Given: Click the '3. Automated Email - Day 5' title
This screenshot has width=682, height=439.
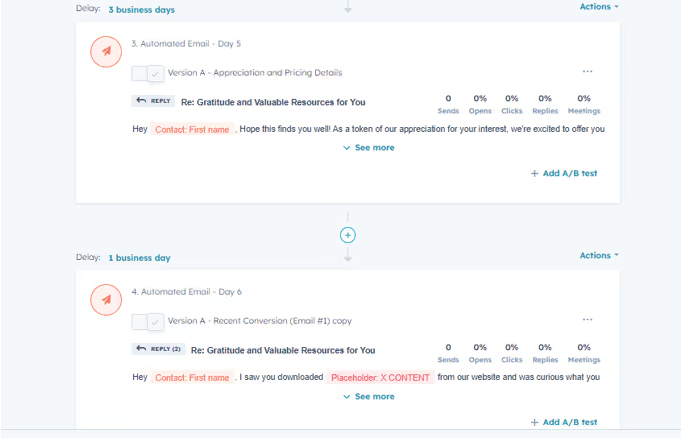Looking at the screenshot, I should coord(186,44).
